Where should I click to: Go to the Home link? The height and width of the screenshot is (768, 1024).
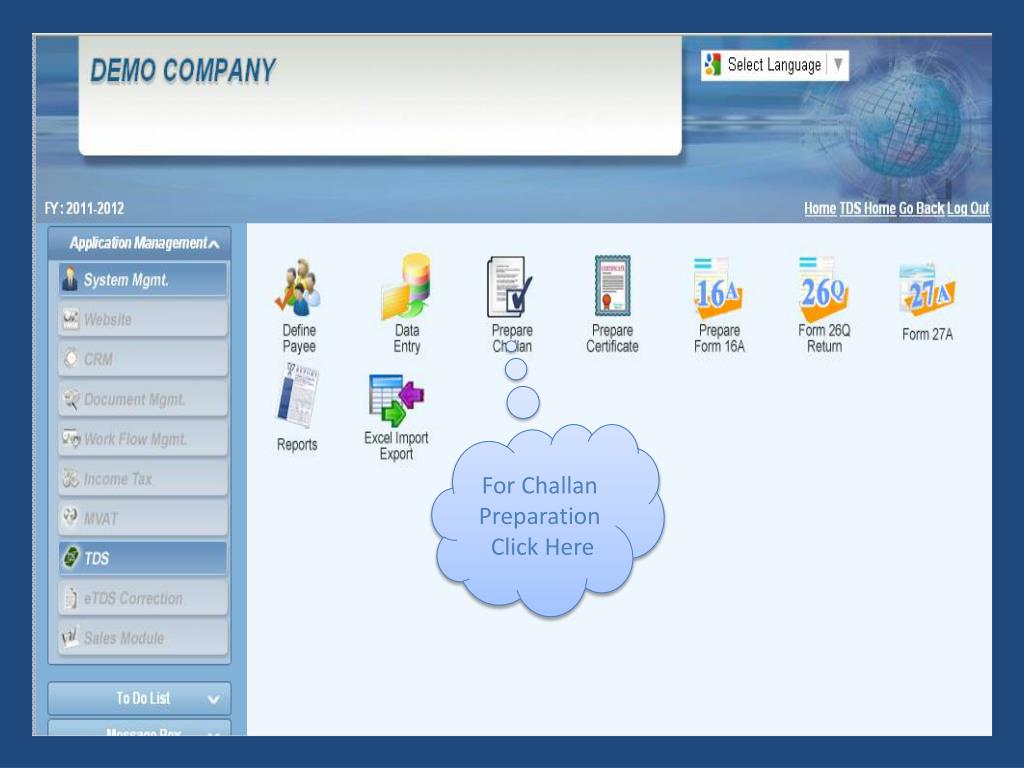820,208
